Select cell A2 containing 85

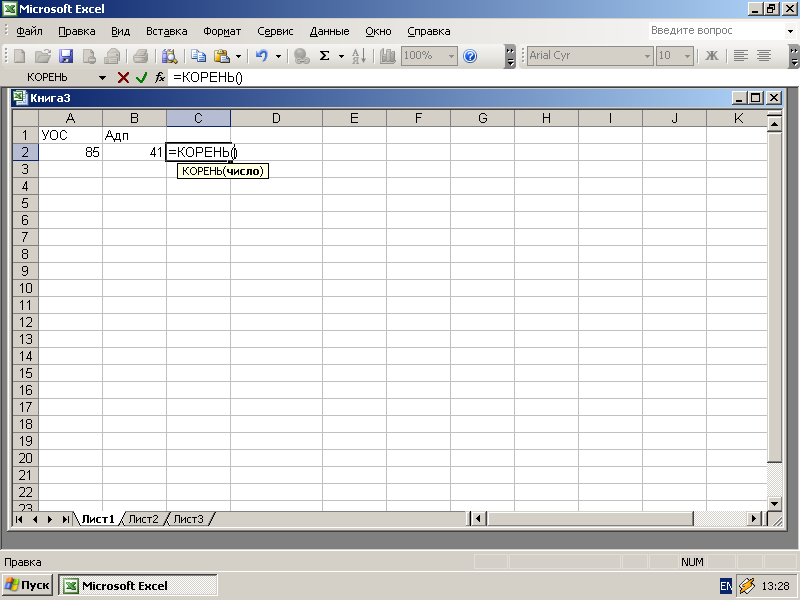tap(70, 152)
